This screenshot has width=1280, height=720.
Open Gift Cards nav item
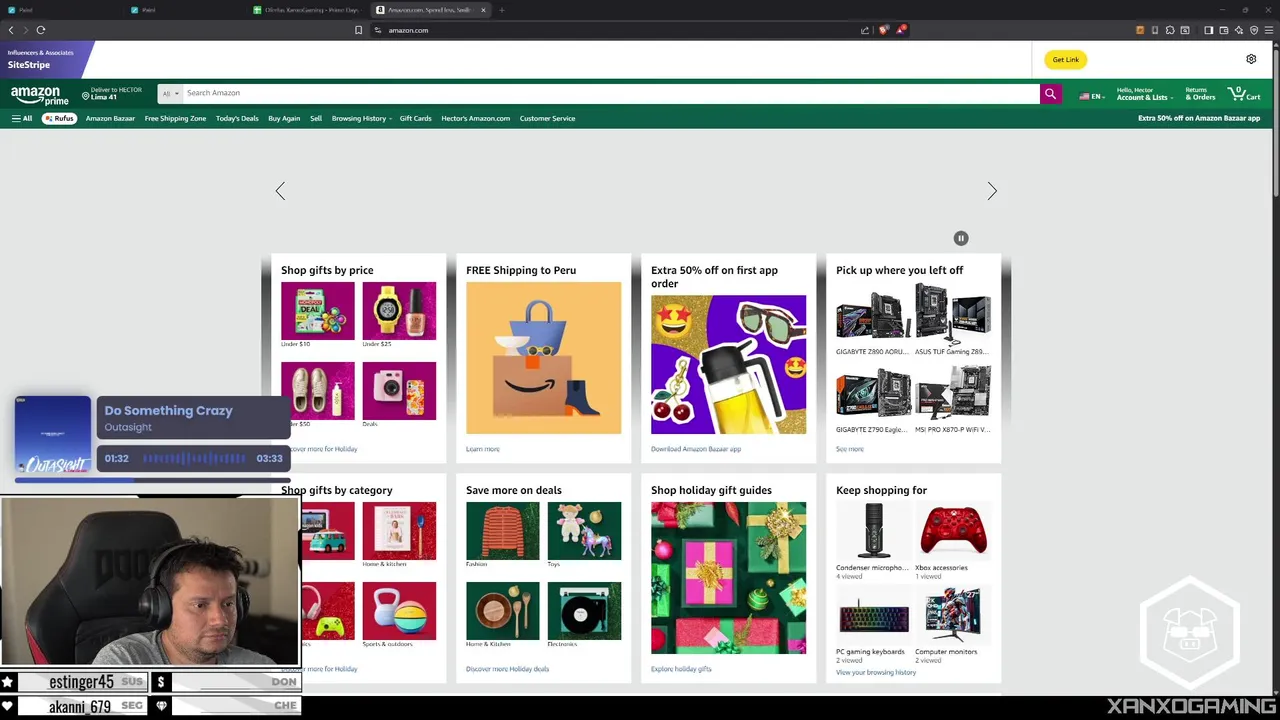point(415,118)
